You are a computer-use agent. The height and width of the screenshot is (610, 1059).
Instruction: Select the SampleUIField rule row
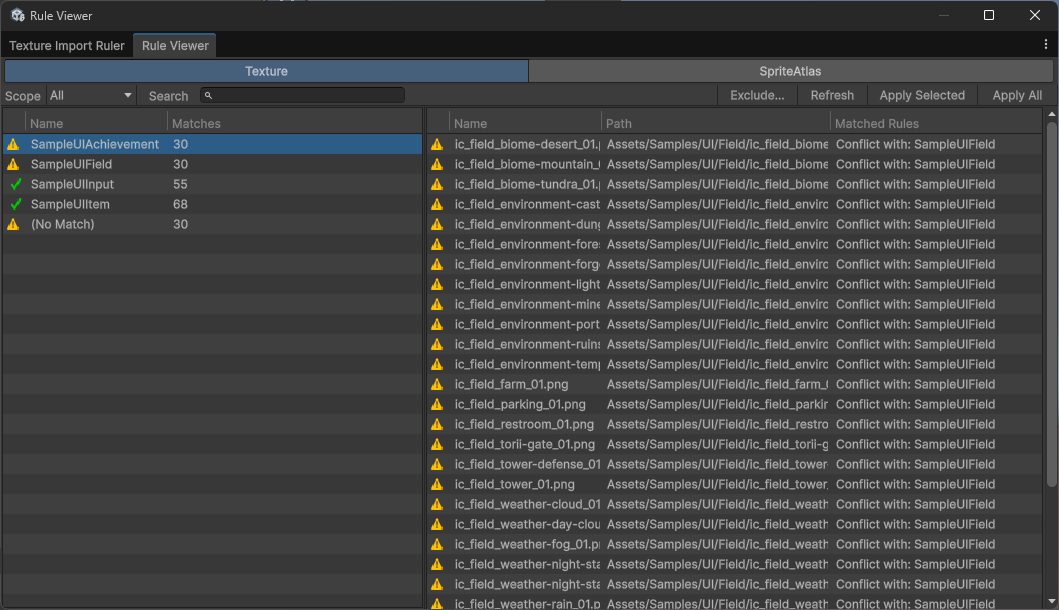[x=213, y=164]
